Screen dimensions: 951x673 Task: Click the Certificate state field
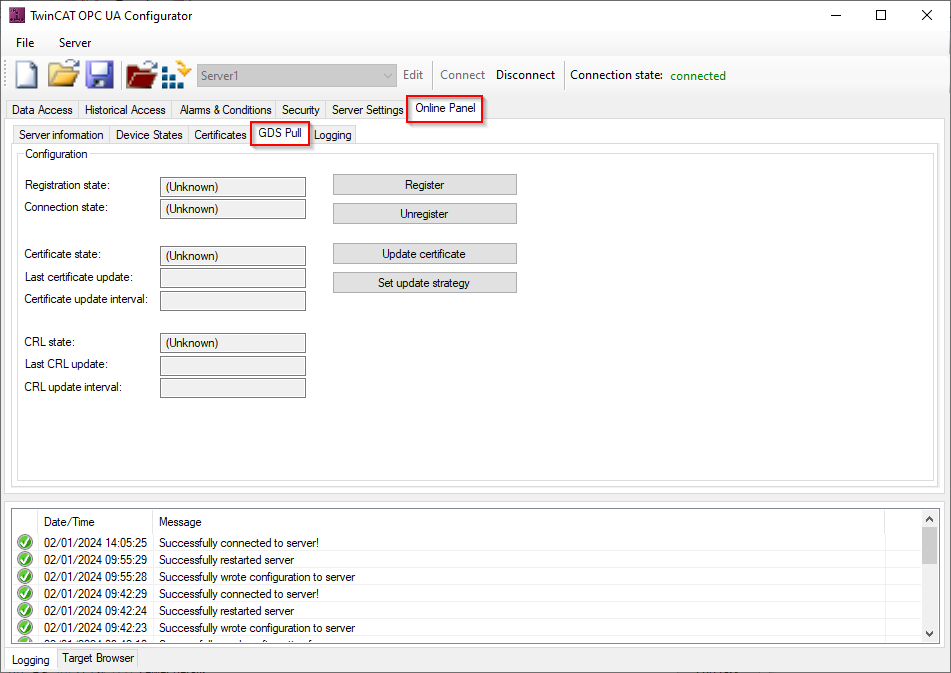[x=233, y=256]
